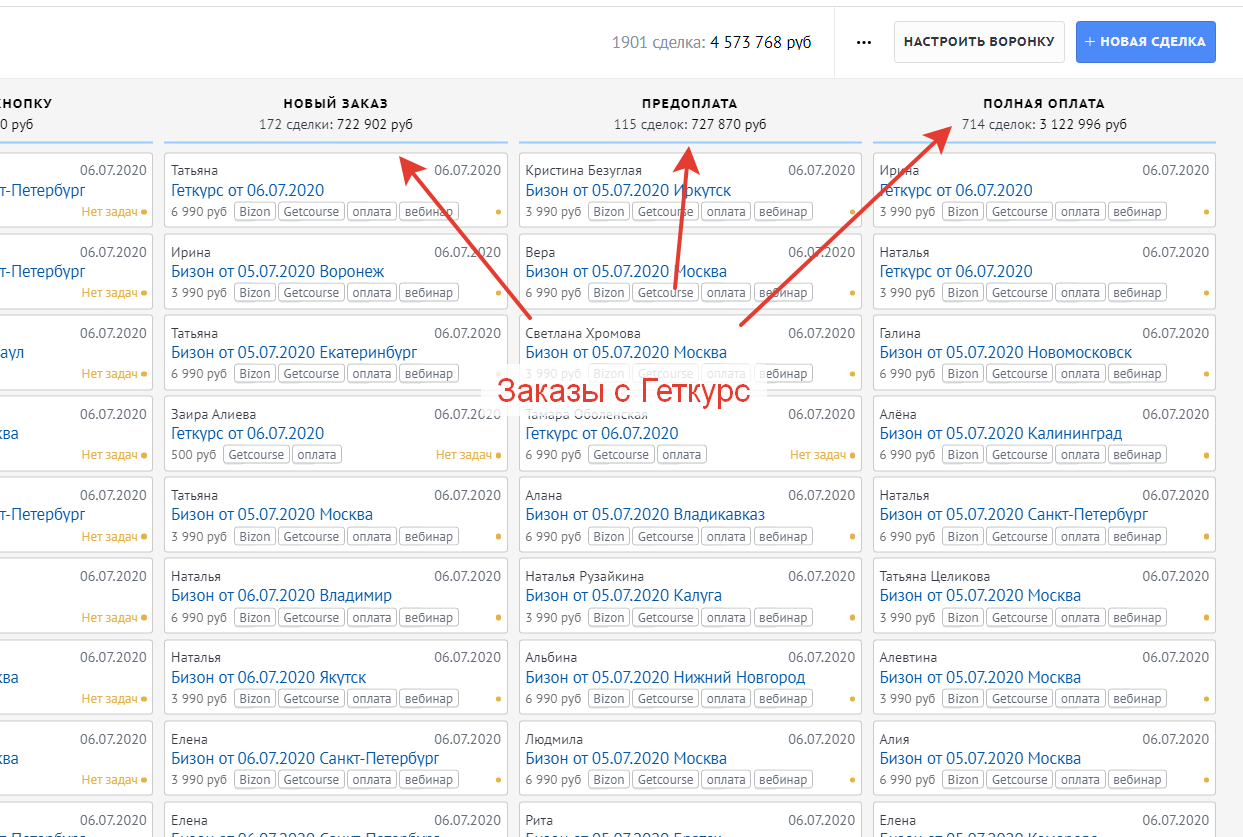Click the оплата tag on Альбина's deal
1243x837 pixels.
tap(725, 699)
